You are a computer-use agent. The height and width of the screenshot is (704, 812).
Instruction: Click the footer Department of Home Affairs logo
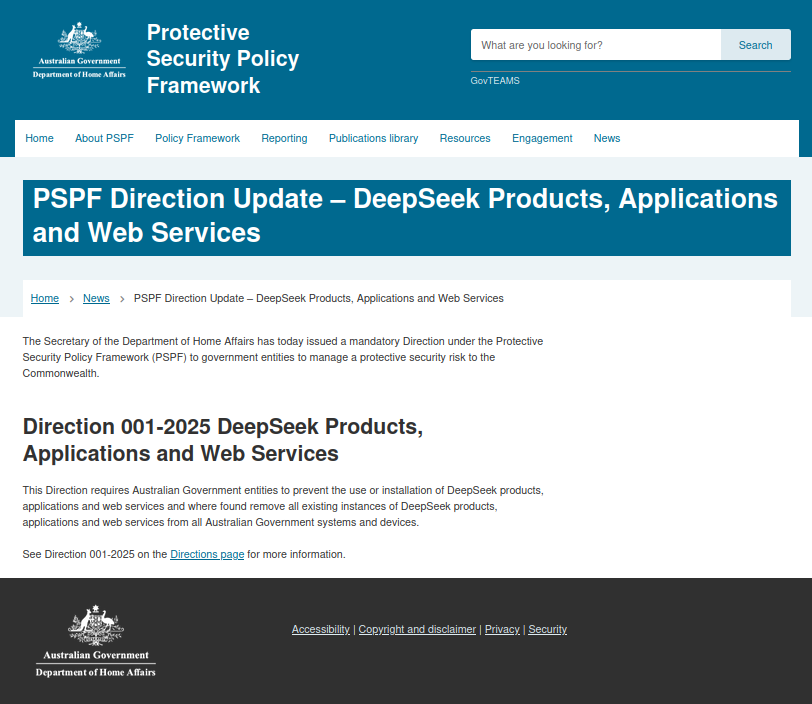pyautogui.click(x=95, y=641)
